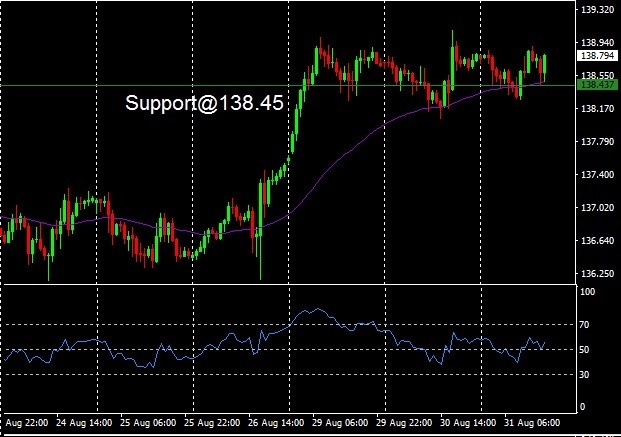Click the 'Support@138.45' chart annotation
This screenshot has height=437, width=621.
(204, 103)
